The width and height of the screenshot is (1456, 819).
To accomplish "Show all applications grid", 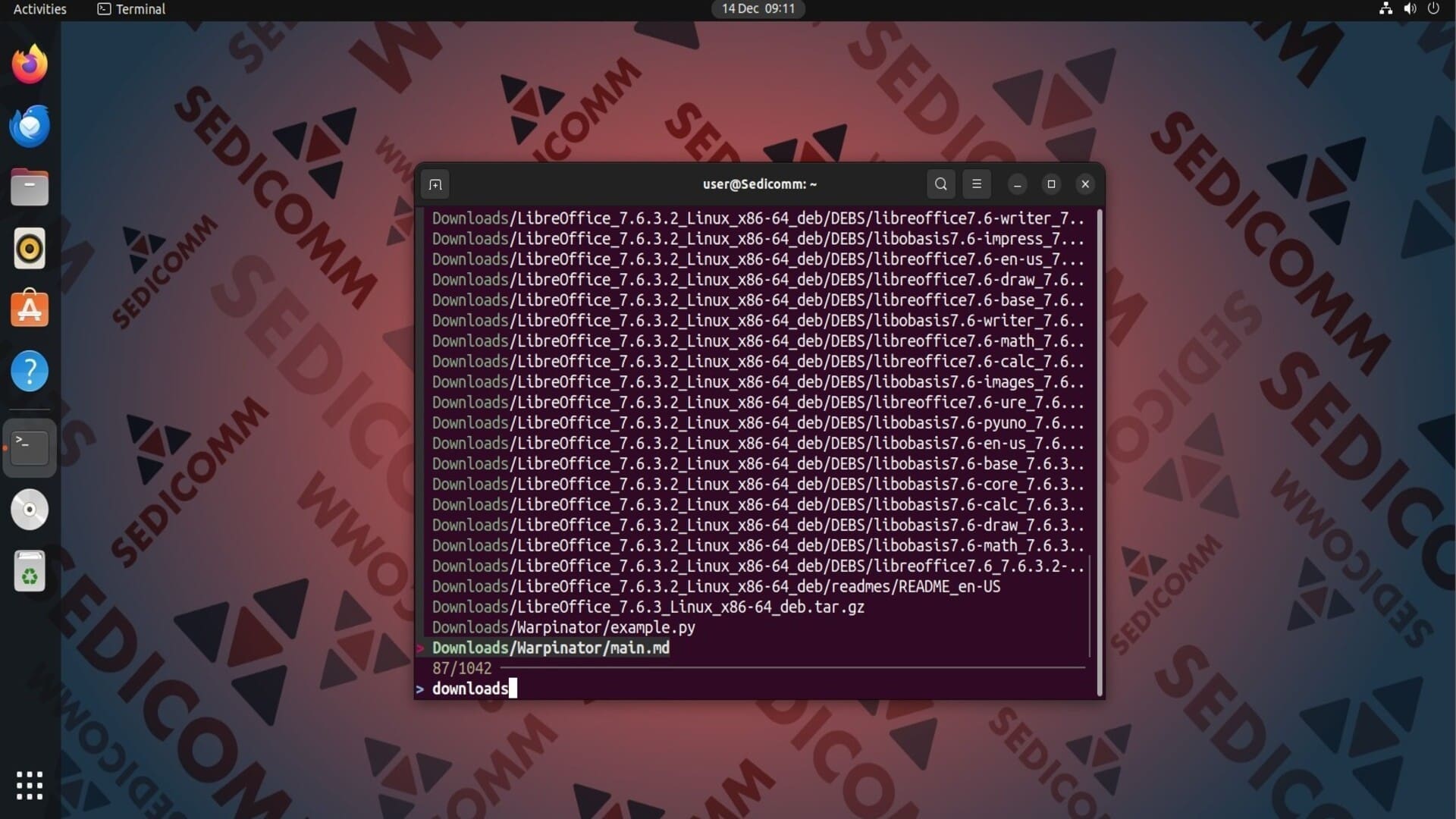I will (30, 786).
